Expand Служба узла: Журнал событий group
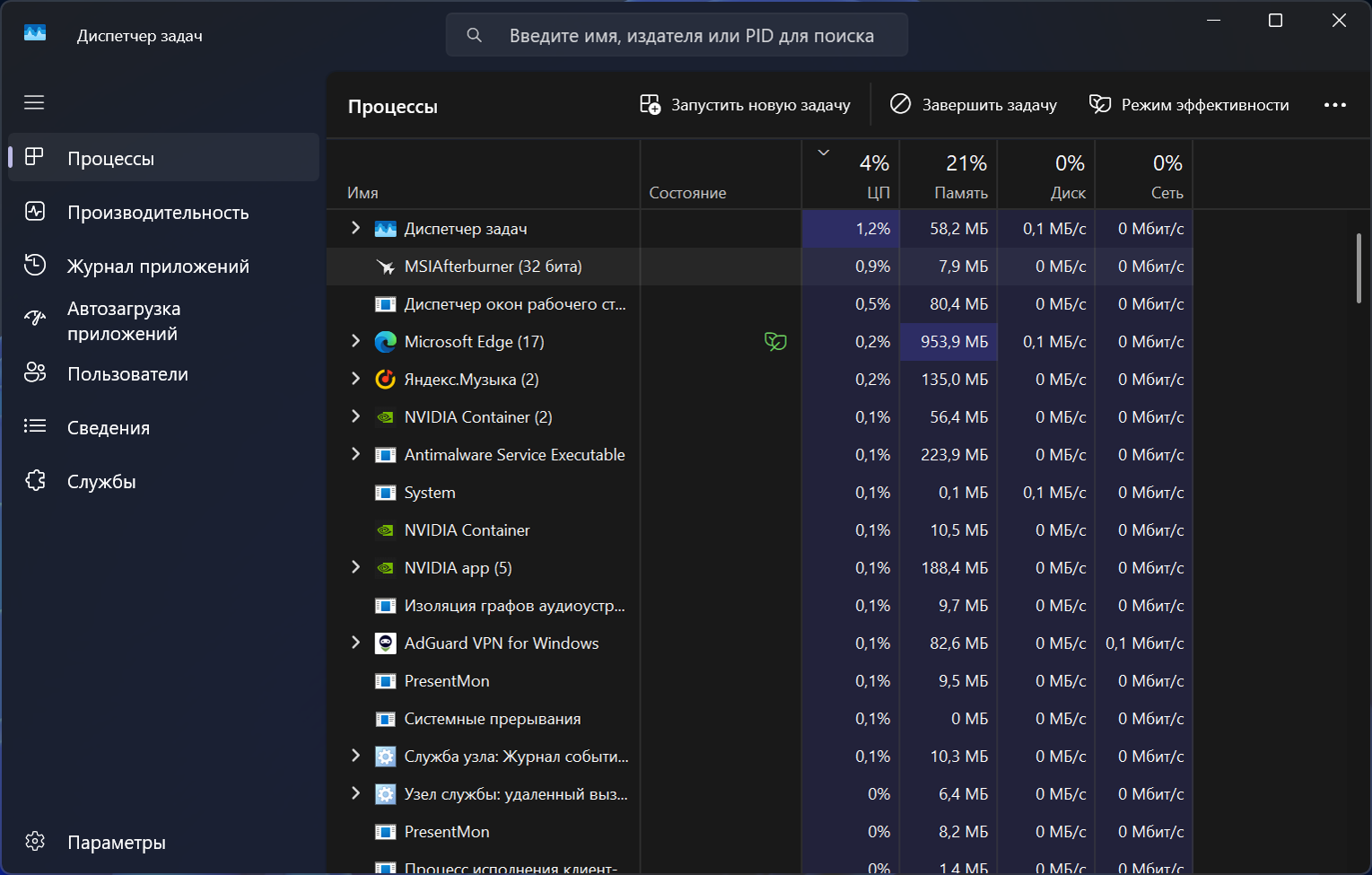1372x875 pixels. 355,756
